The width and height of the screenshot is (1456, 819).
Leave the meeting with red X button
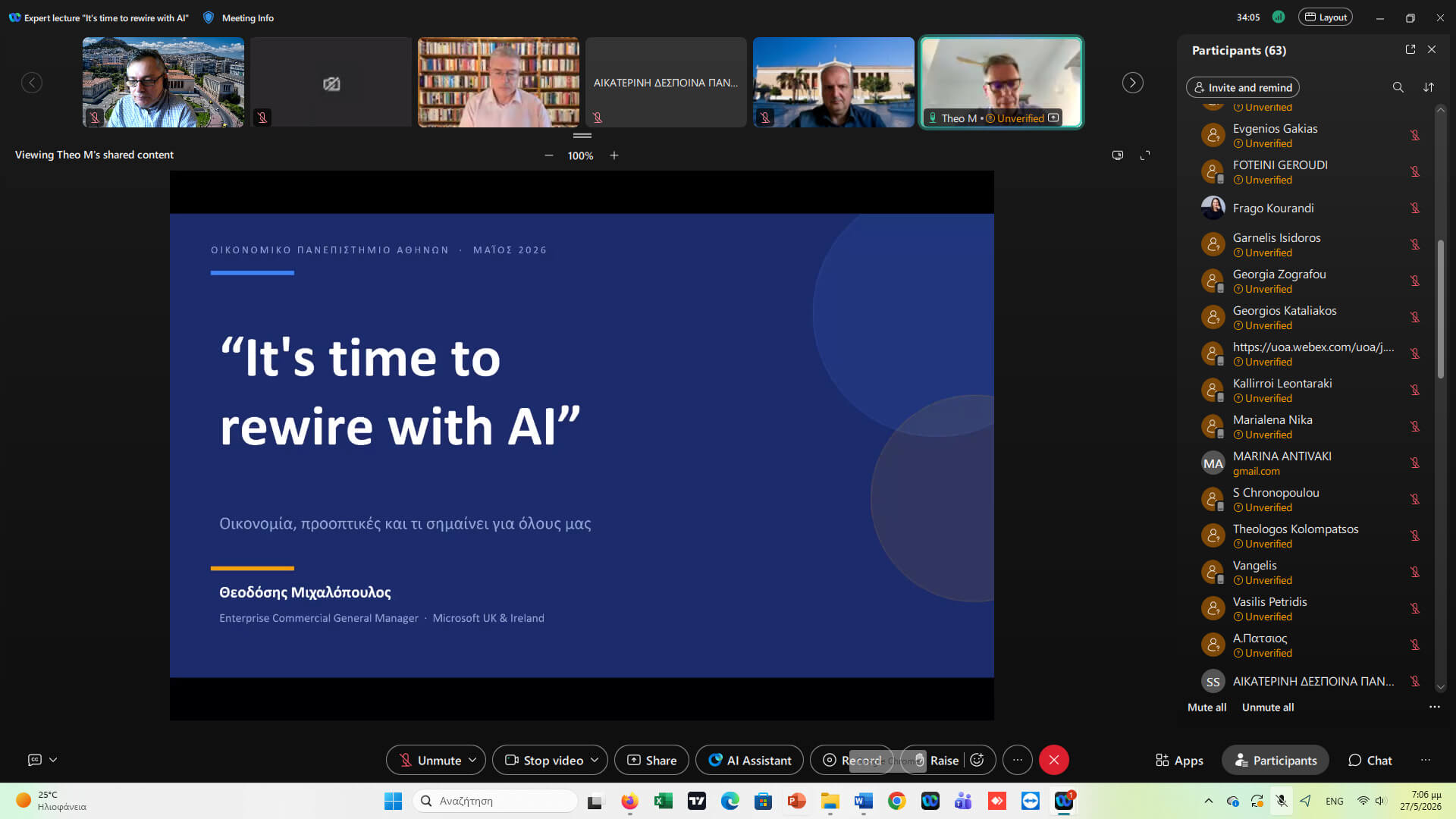pos(1054,760)
